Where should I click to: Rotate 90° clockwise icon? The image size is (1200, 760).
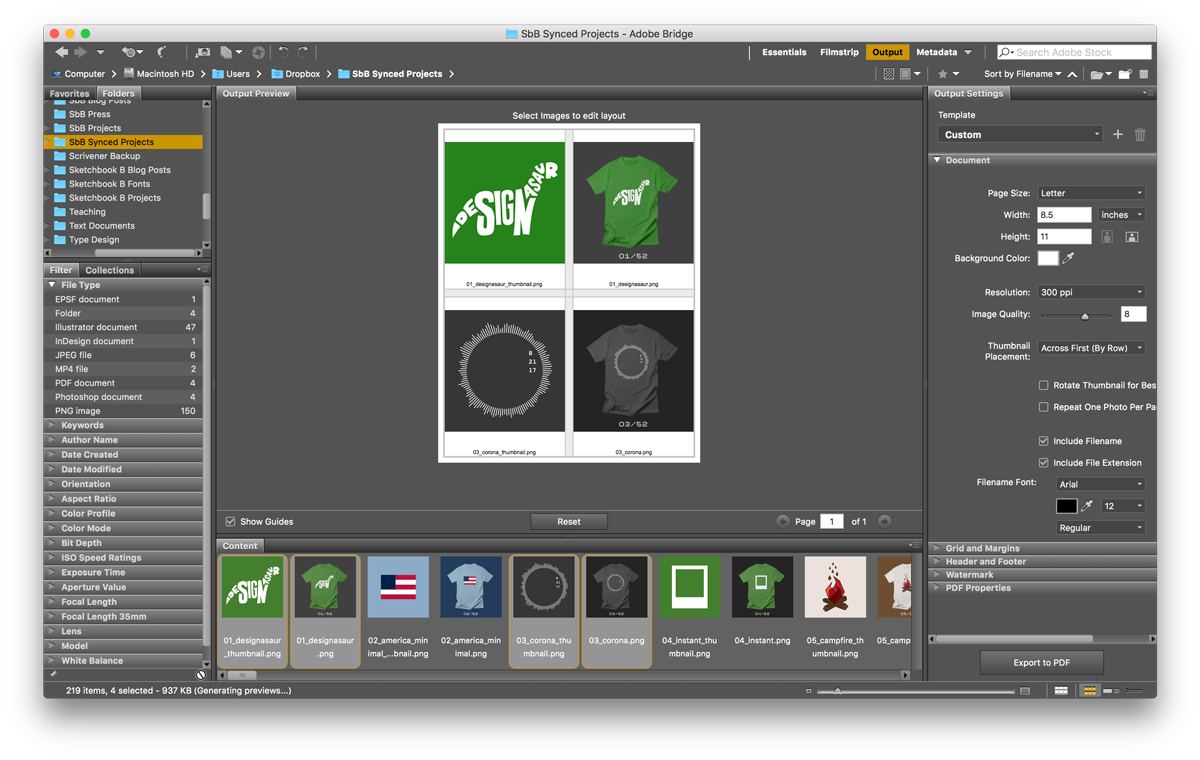(x=303, y=52)
